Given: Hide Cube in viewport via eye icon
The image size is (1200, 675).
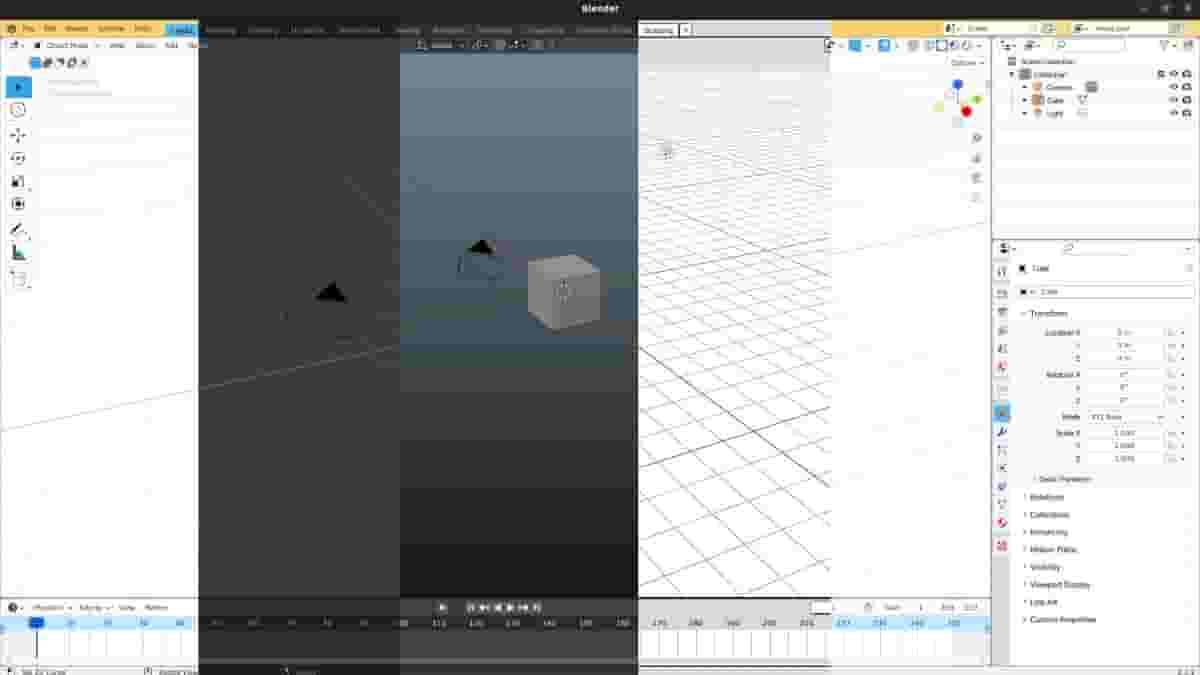Looking at the screenshot, I should 1174,100.
